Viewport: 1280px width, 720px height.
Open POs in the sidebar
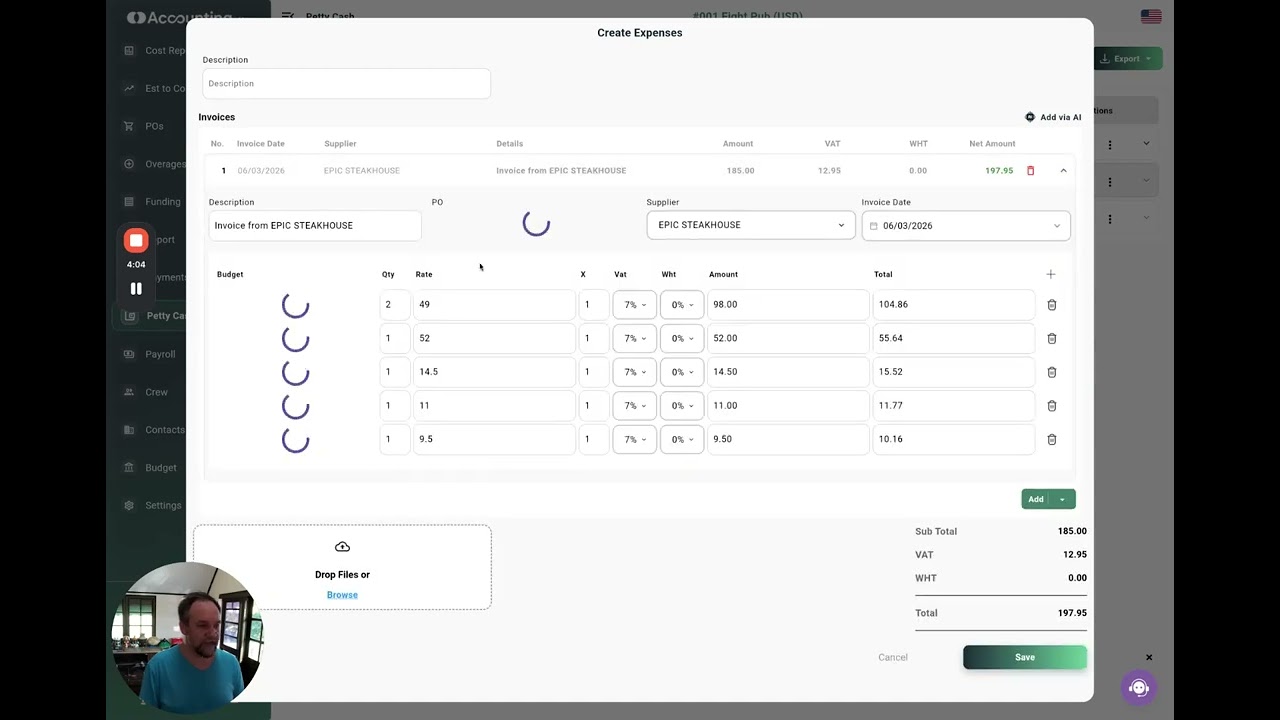pyautogui.click(x=145, y=126)
